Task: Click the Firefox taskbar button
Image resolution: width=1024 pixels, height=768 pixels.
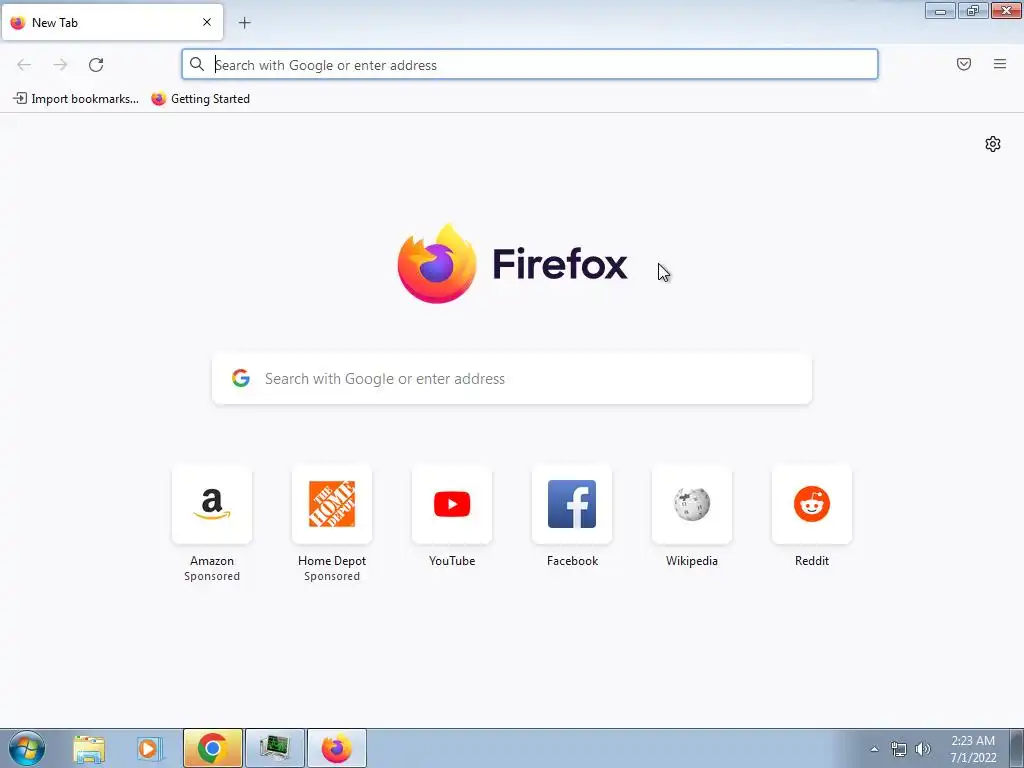Action: point(336,748)
